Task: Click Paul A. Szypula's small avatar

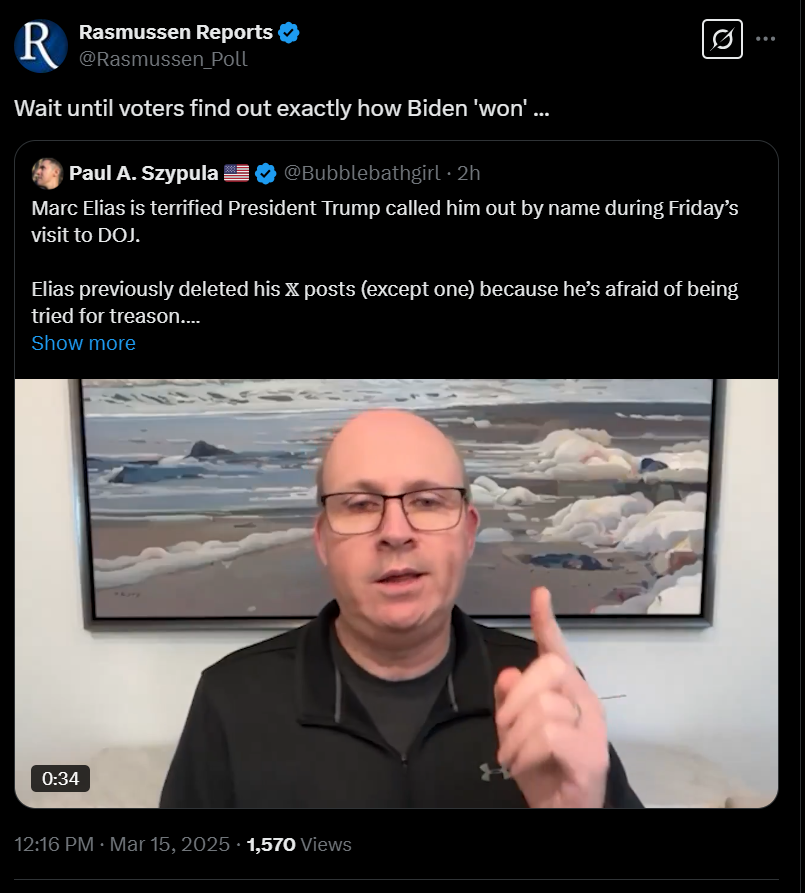Action: (x=47, y=173)
